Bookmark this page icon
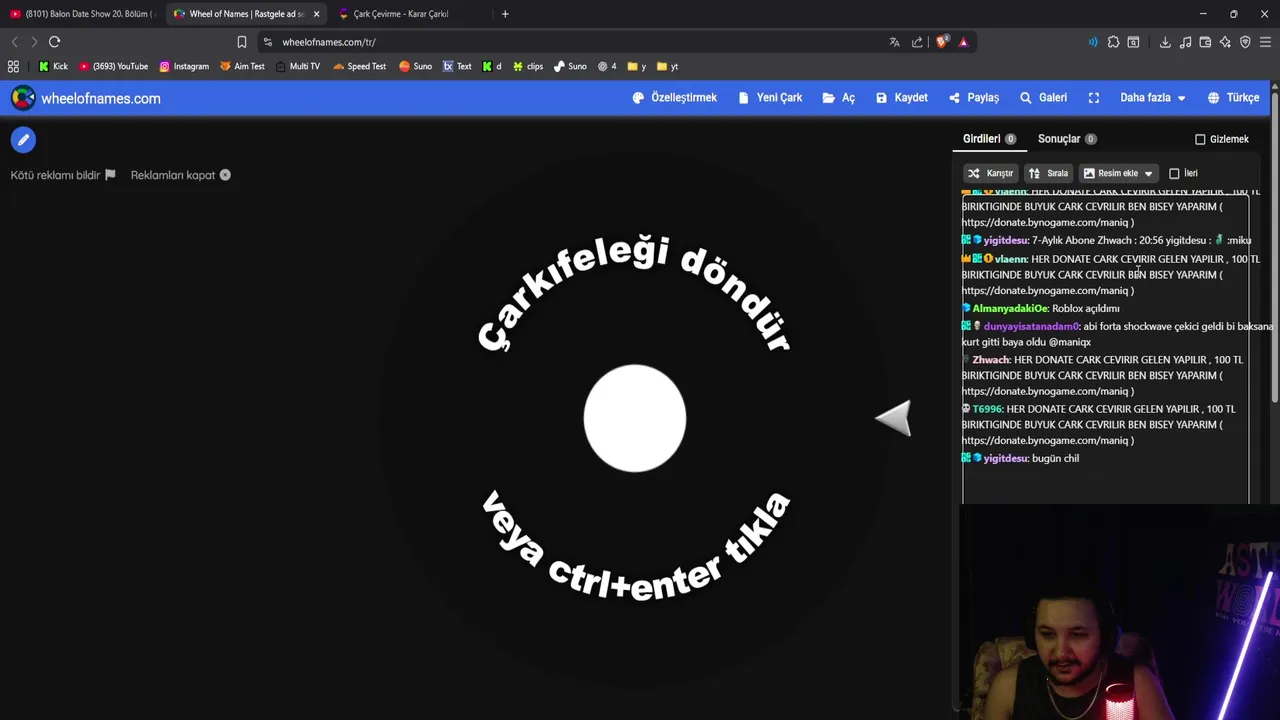Image resolution: width=1280 pixels, height=720 pixels. (242, 42)
